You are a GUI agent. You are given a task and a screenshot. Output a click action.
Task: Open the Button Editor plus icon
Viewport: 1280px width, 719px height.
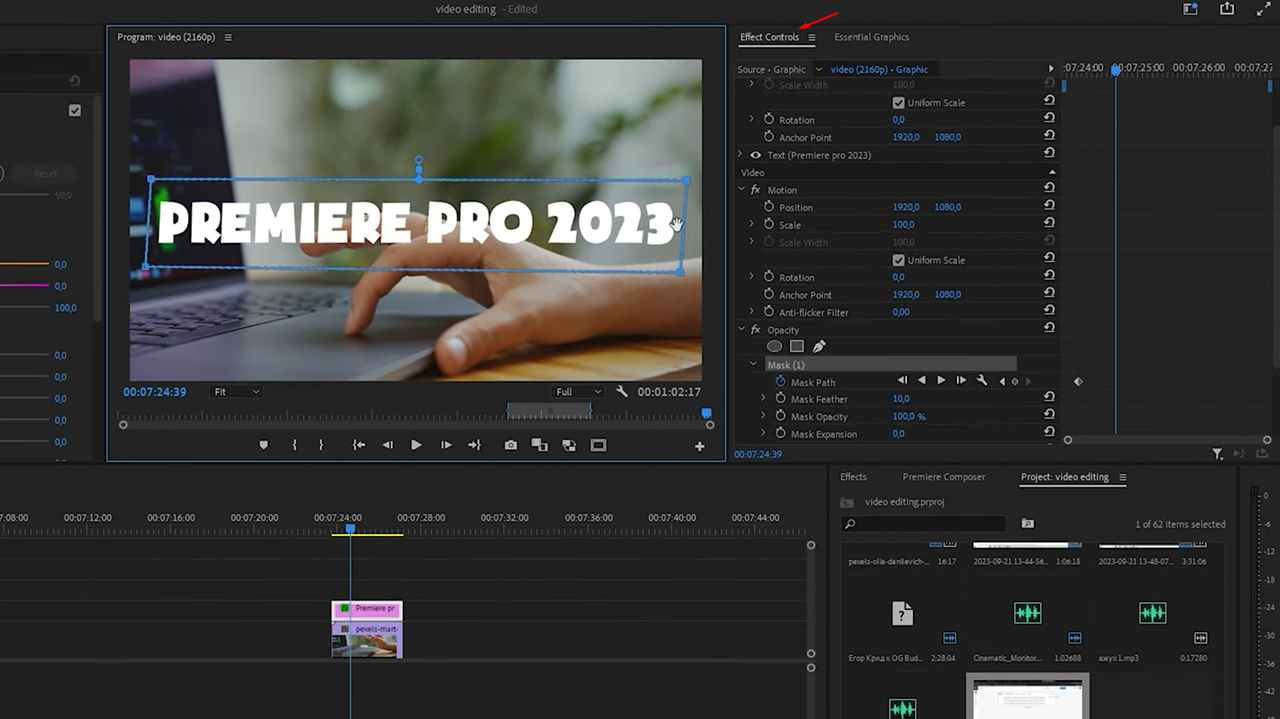(700, 446)
